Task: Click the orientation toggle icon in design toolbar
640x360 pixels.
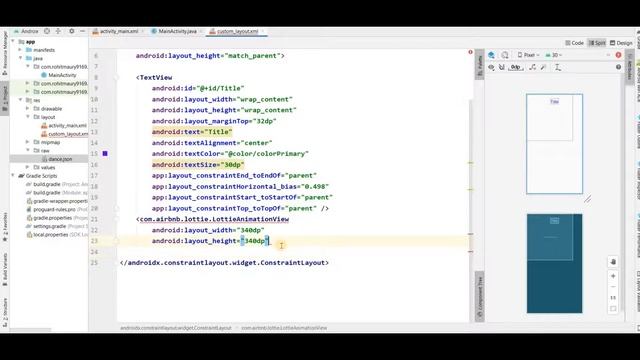Action: click(505, 55)
